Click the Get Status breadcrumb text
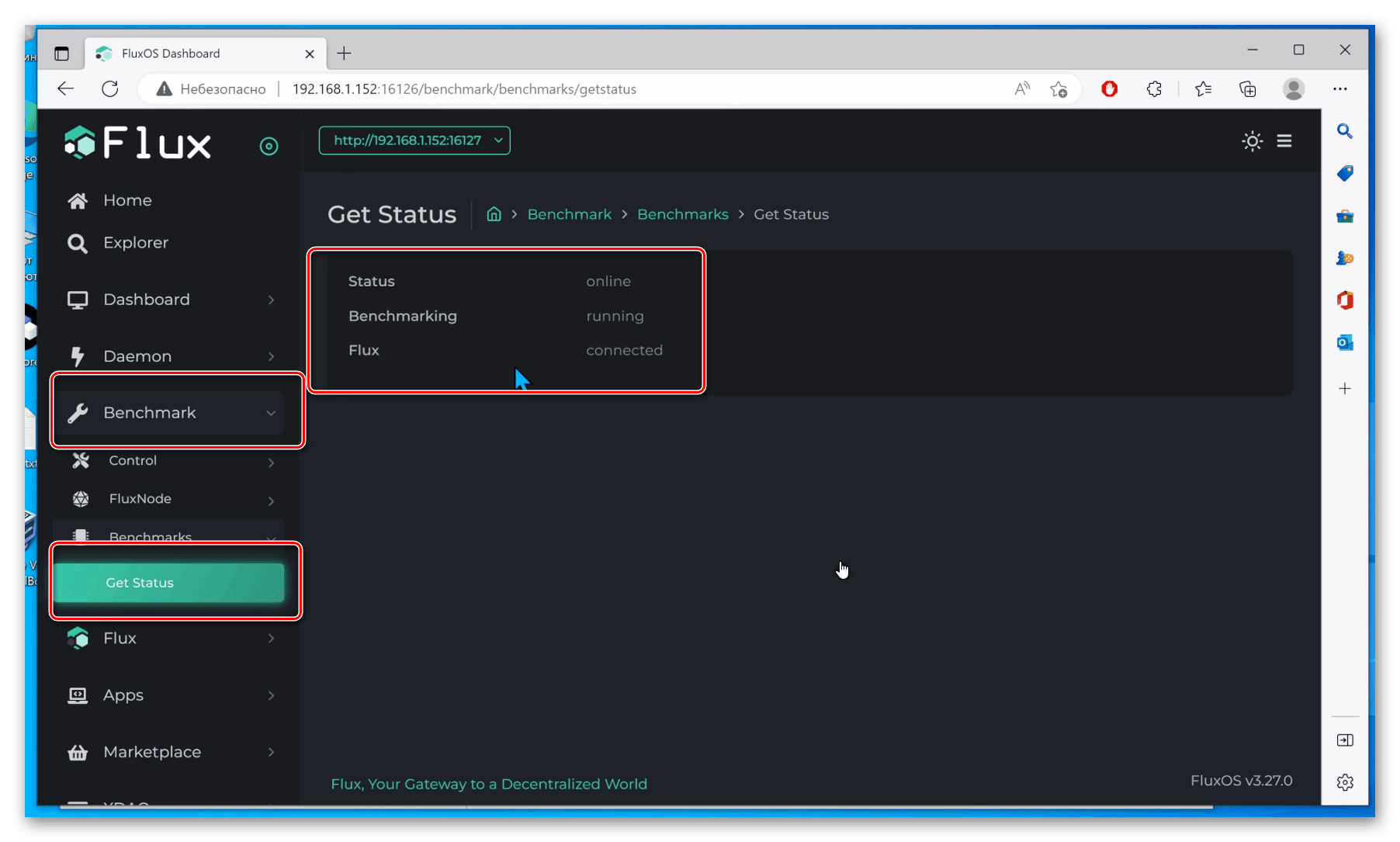Viewport: 1400px width, 842px height. pyautogui.click(x=792, y=215)
